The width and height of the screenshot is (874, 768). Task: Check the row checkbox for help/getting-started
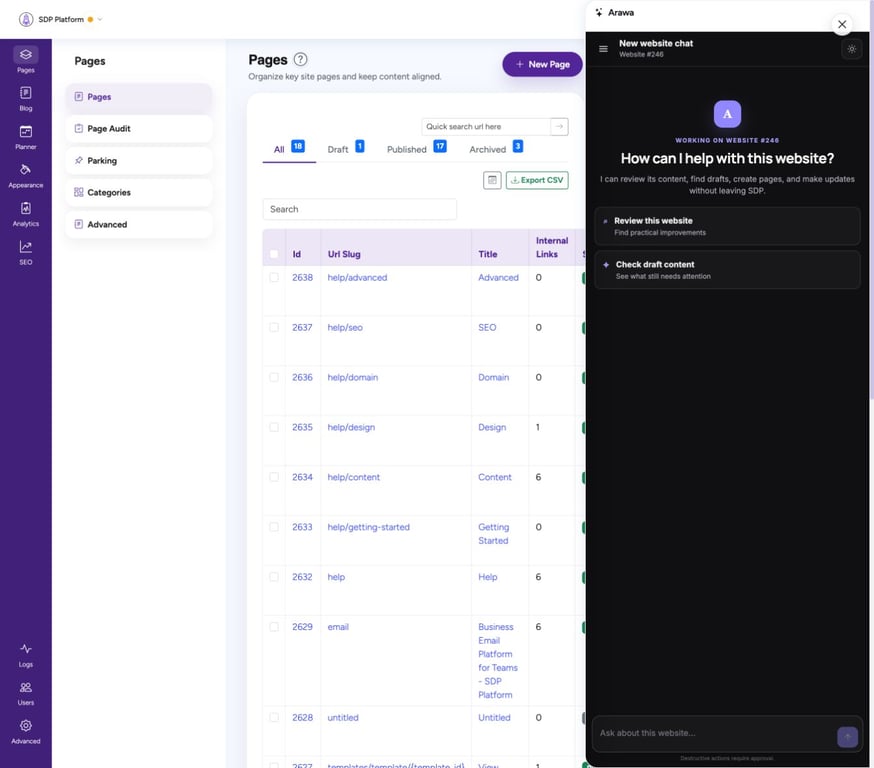274,527
